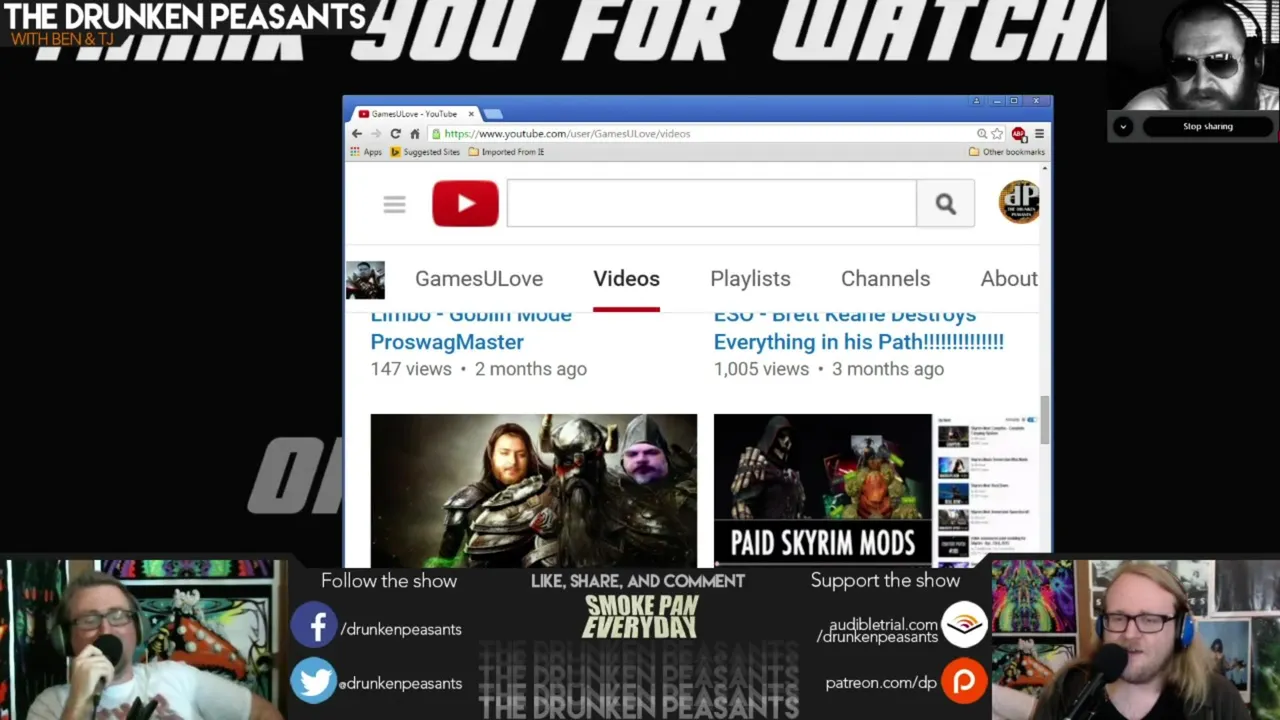1280x720 pixels.
Task: Open Other bookmarks folder
Action: point(1007,152)
